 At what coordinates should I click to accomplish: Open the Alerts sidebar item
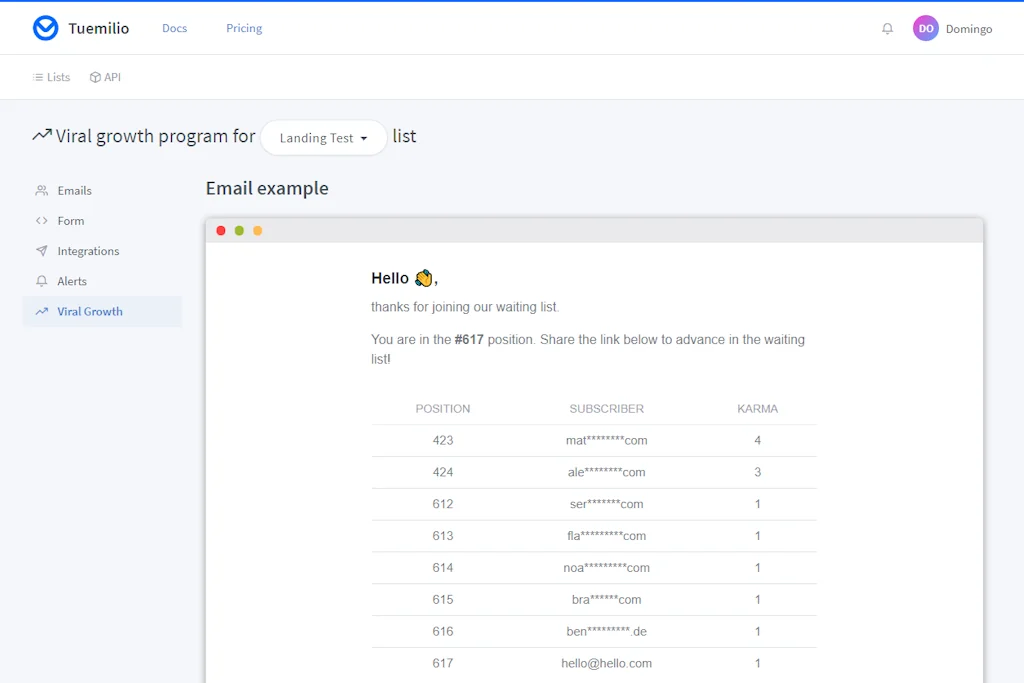(72, 281)
